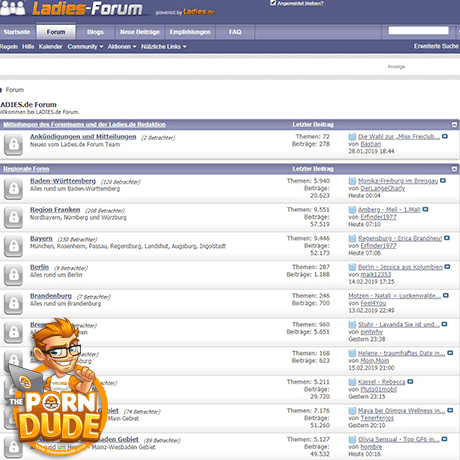Open Erweiterte Suche
The height and width of the screenshot is (460, 460).
click(436, 46)
